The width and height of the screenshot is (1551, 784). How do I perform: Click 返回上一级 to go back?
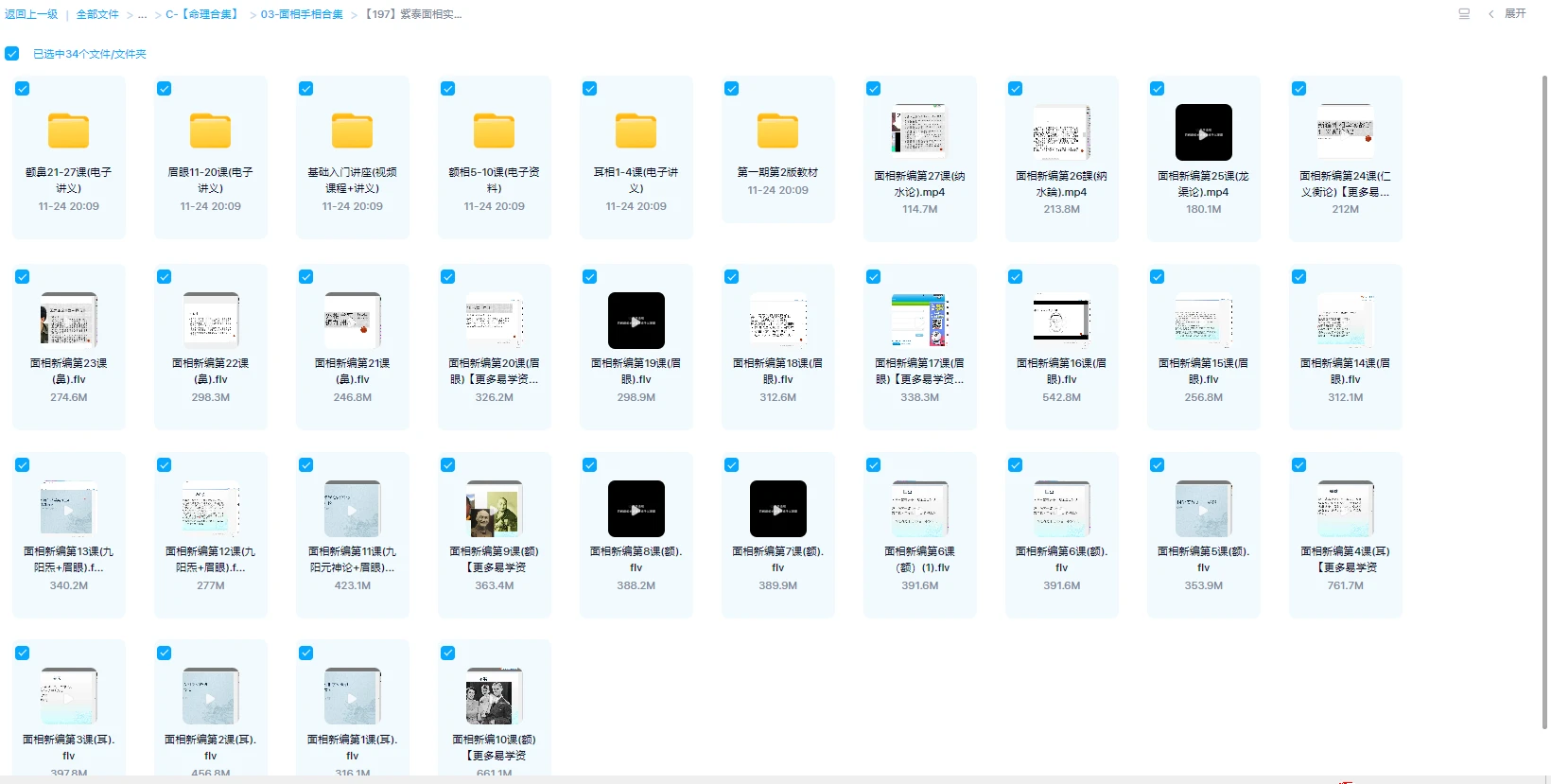pos(31,15)
